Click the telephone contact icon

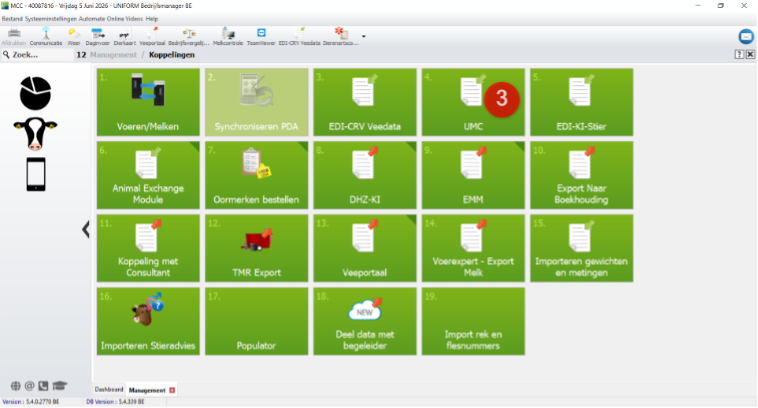[43, 386]
